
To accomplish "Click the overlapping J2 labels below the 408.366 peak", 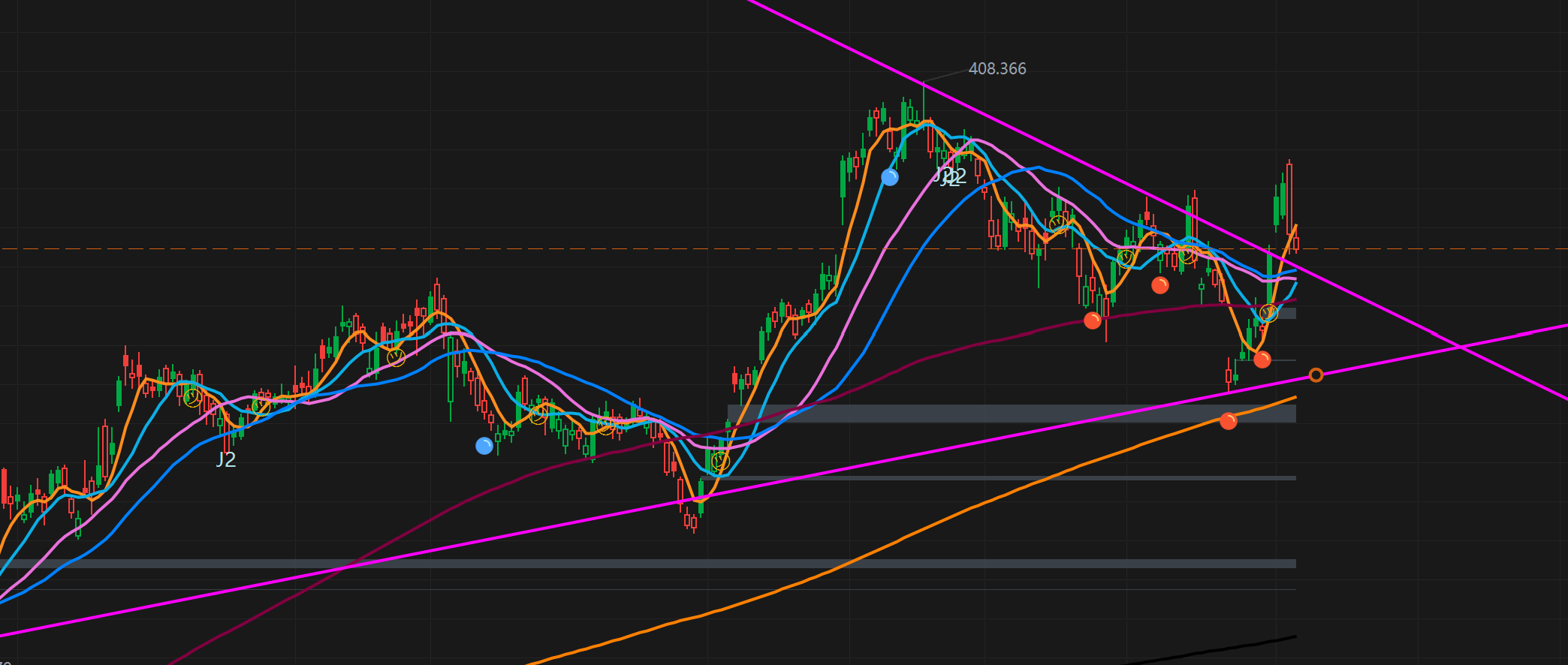I will pyautogui.click(x=950, y=177).
